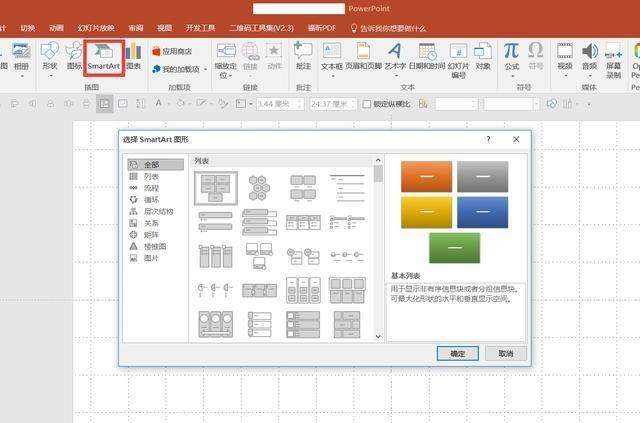The height and width of the screenshot is (423, 640).
Task: Insert 日期和时间 date and time
Action: [x=427, y=57]
